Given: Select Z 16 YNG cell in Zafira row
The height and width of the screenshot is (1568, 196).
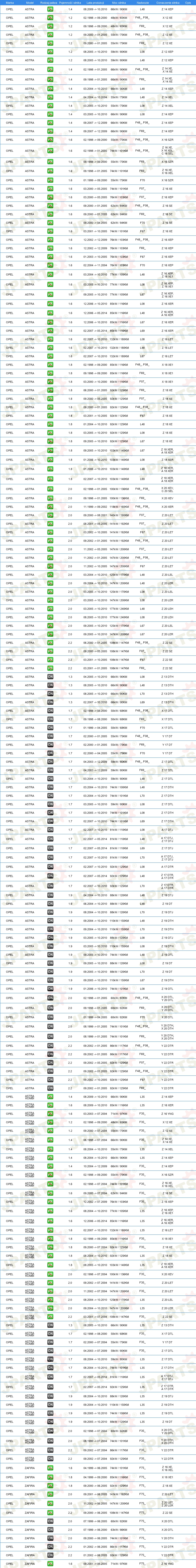Looking at the screenshot, I should (x=167, y=1564).
